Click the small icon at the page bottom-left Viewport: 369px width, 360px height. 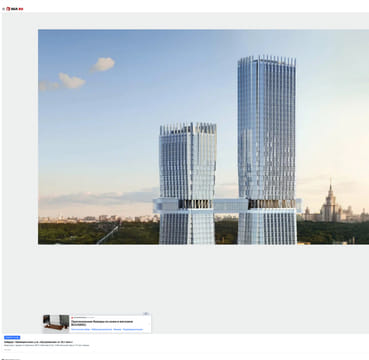pos(3,359)
